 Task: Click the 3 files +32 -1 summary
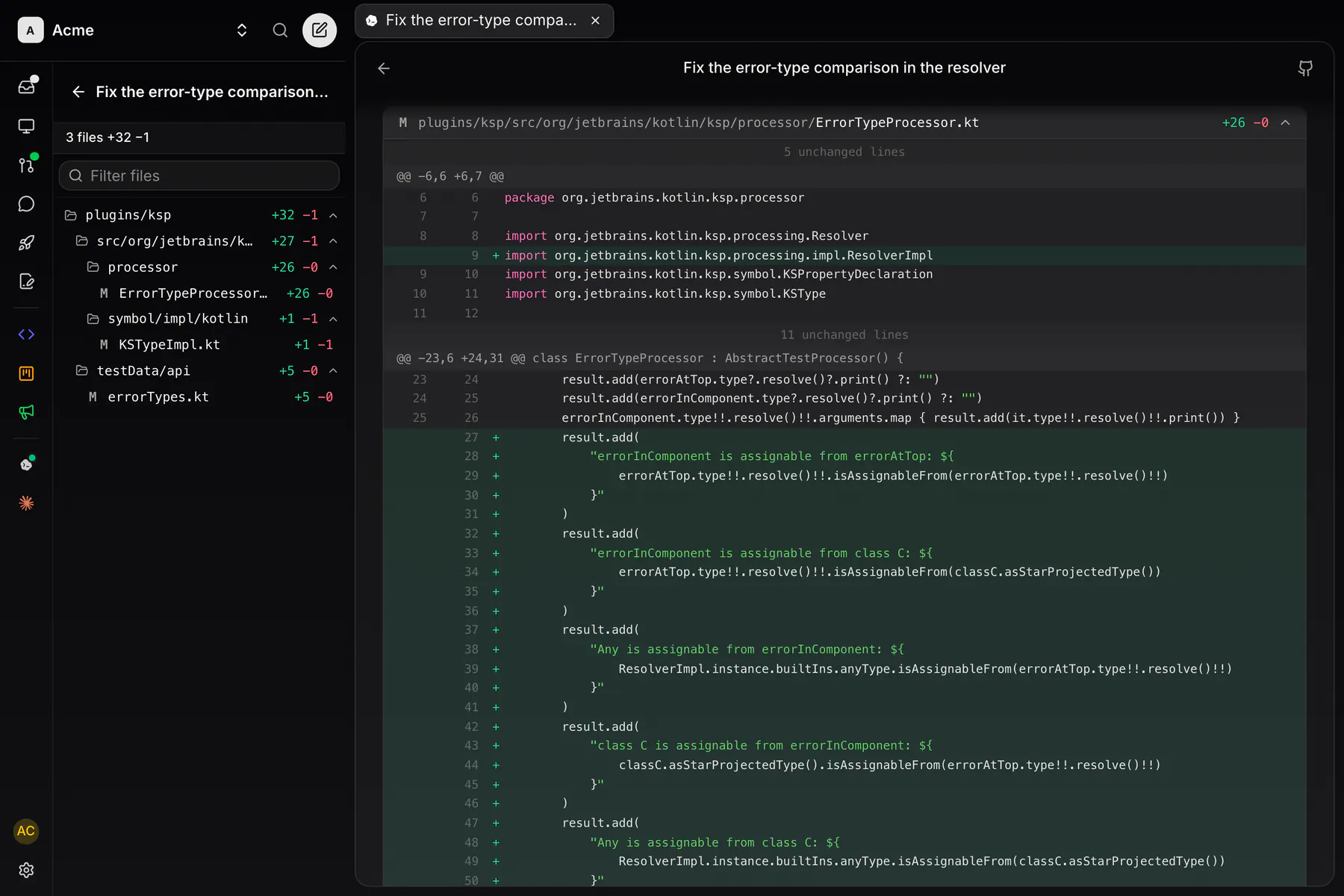tap(108, 137)
